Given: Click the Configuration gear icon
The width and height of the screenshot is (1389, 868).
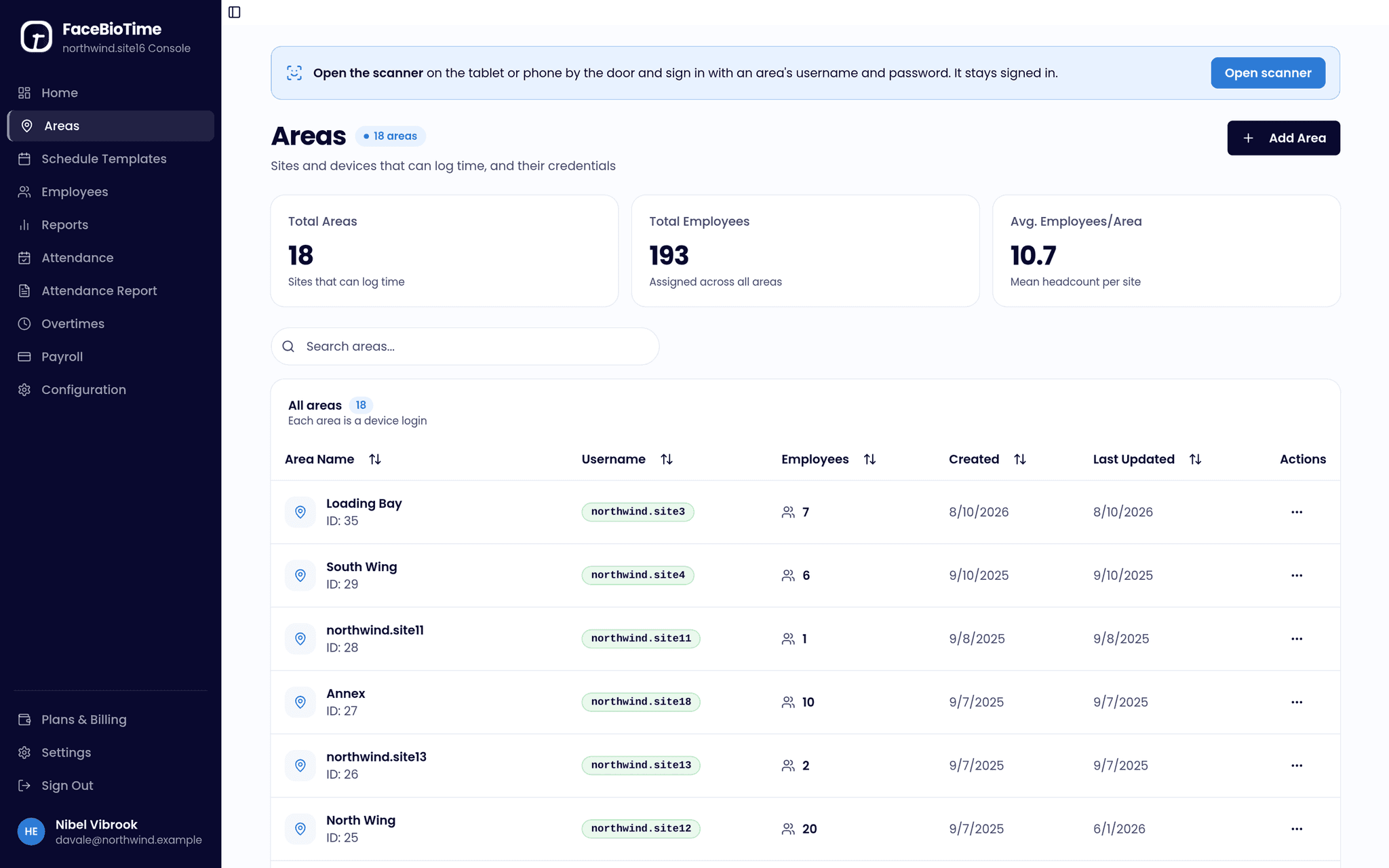Looking at the screenshot, I should (x=24, y=390).
